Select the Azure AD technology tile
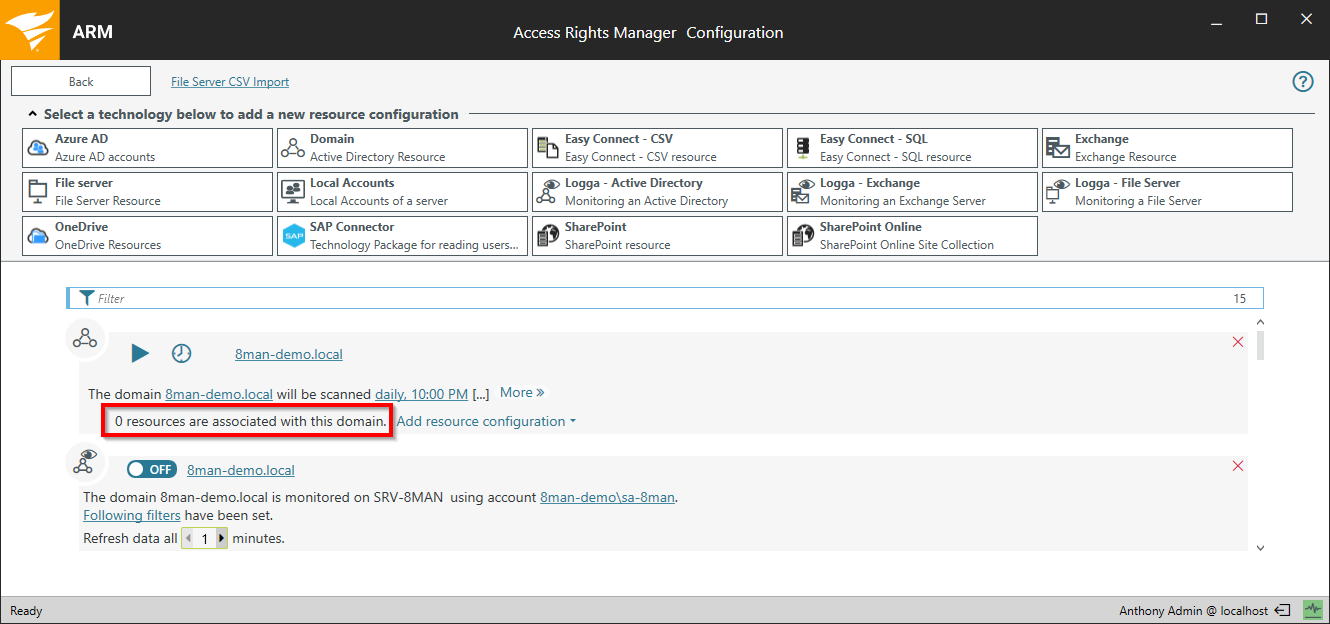The height and width of the screenshot is (624, 1330). point(147,148)
